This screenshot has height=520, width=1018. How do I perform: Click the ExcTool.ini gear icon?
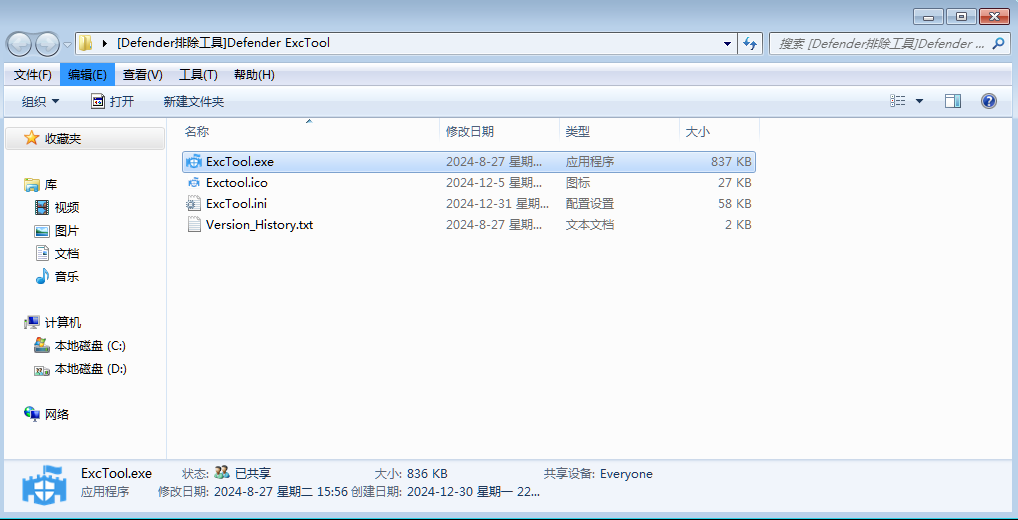click(x=193, y=204)
